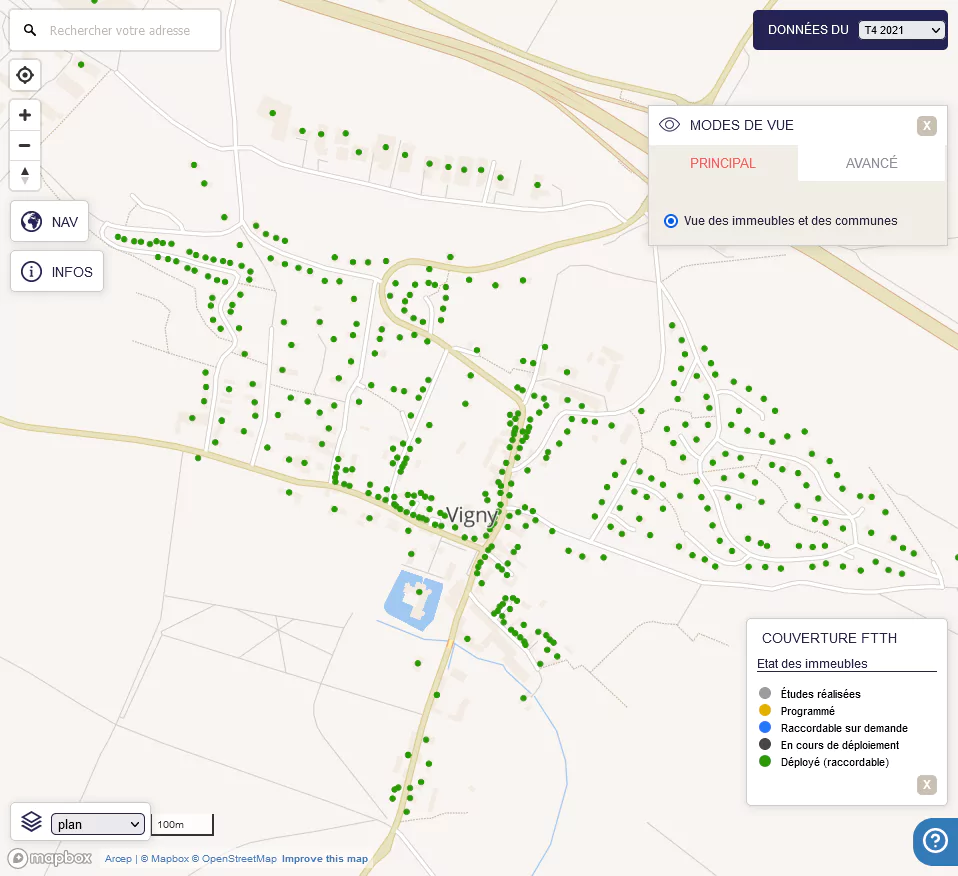Expand the 'plan' map style dropdown
Image resolution: width=958 pixels, height=876 pixels.
coord(98,824)
